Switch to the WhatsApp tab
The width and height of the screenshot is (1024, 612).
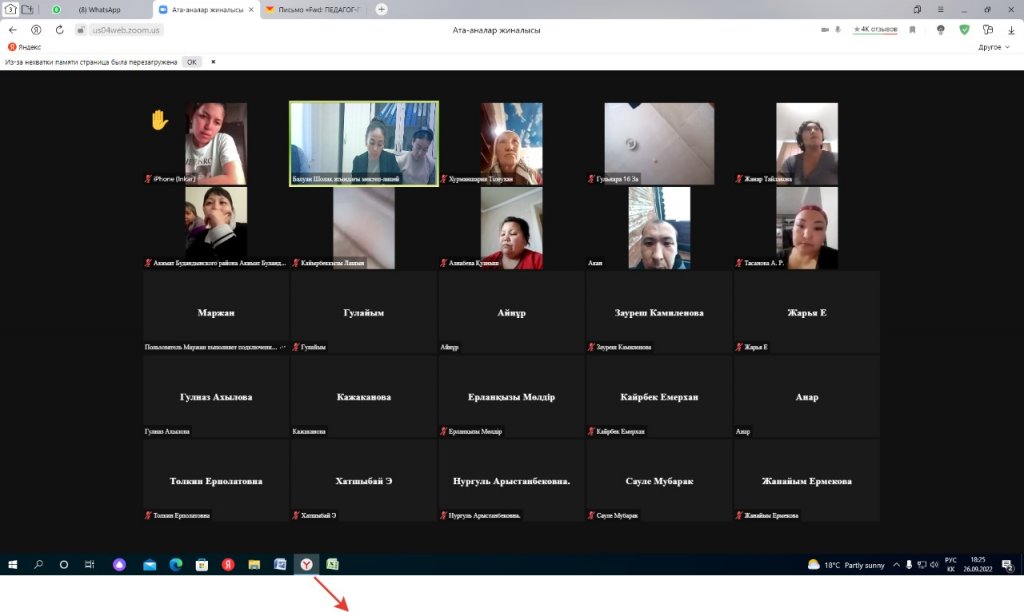pos(100,9)
